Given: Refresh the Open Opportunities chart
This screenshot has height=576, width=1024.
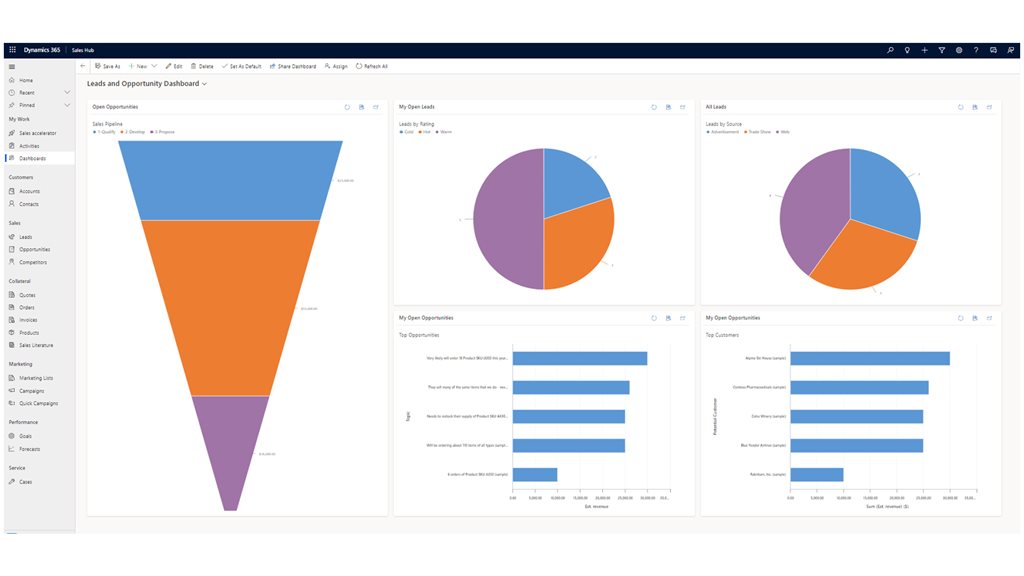Looking at the screenshot, I should [x=347, y=107].
